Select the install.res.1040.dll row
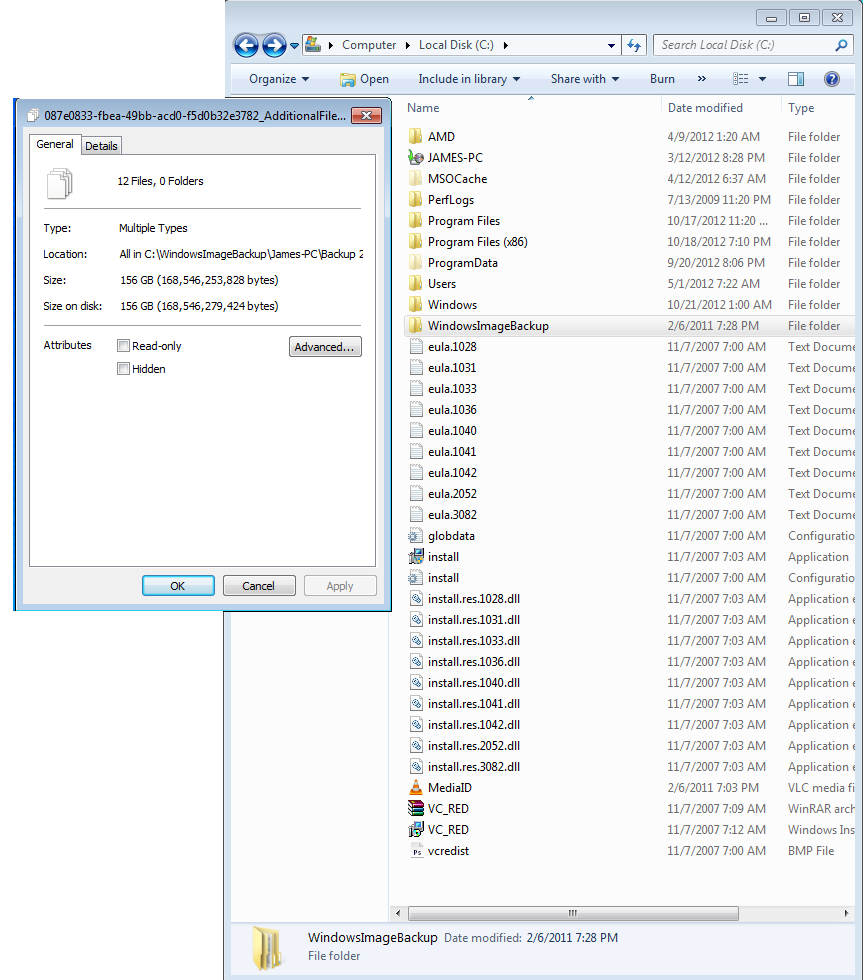865x980 pixels. 629,682
